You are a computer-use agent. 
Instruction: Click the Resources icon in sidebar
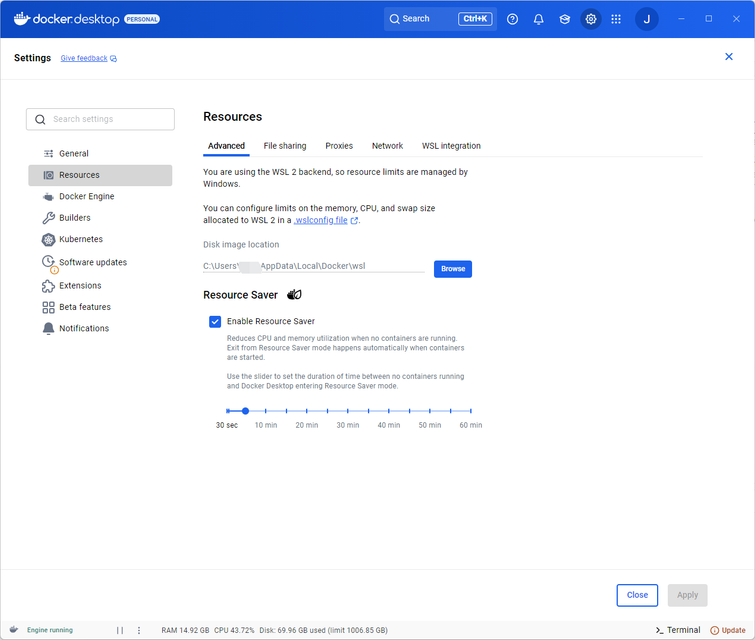pos(49,175)
